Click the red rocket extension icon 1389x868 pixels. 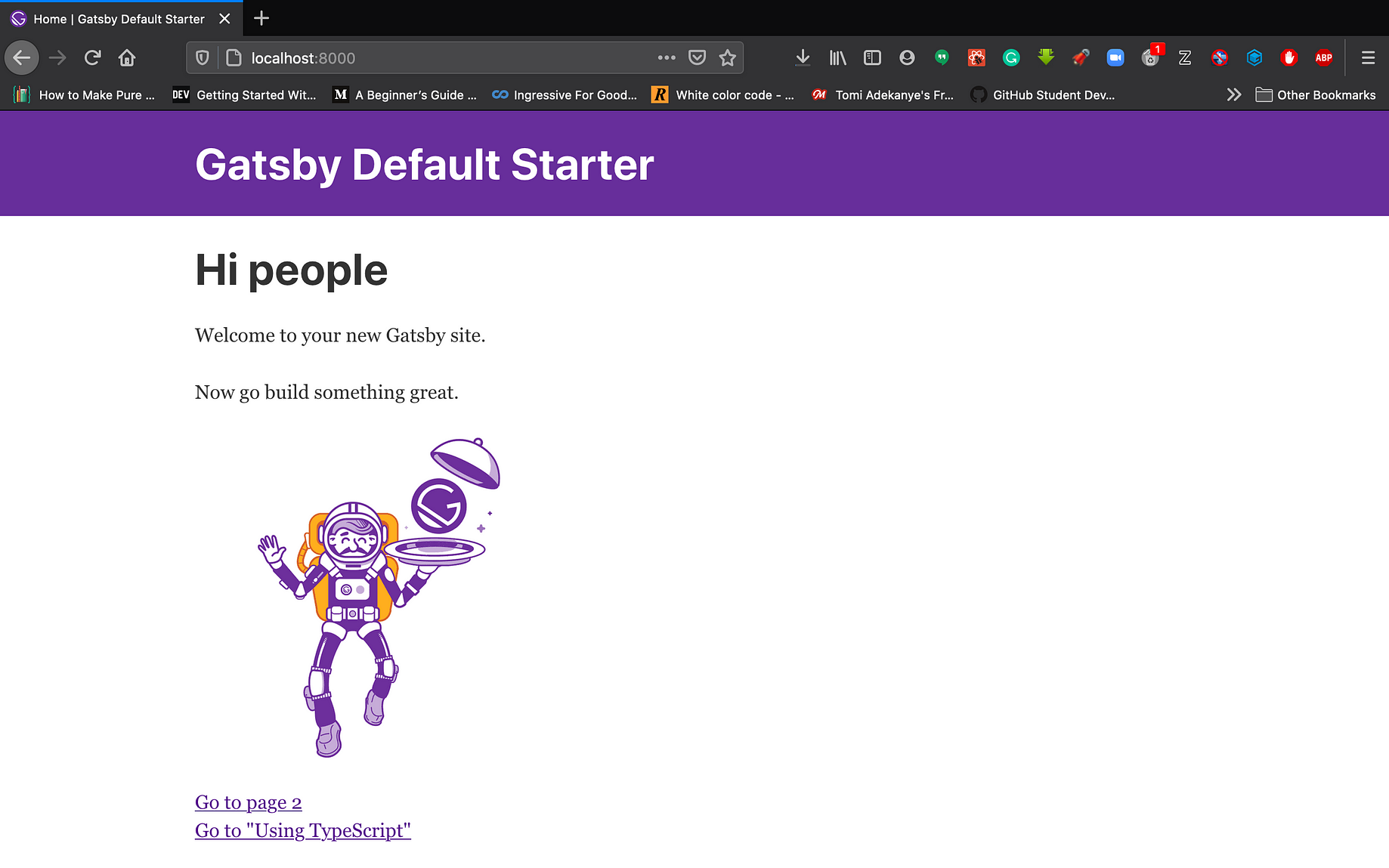coord(1081,57)
